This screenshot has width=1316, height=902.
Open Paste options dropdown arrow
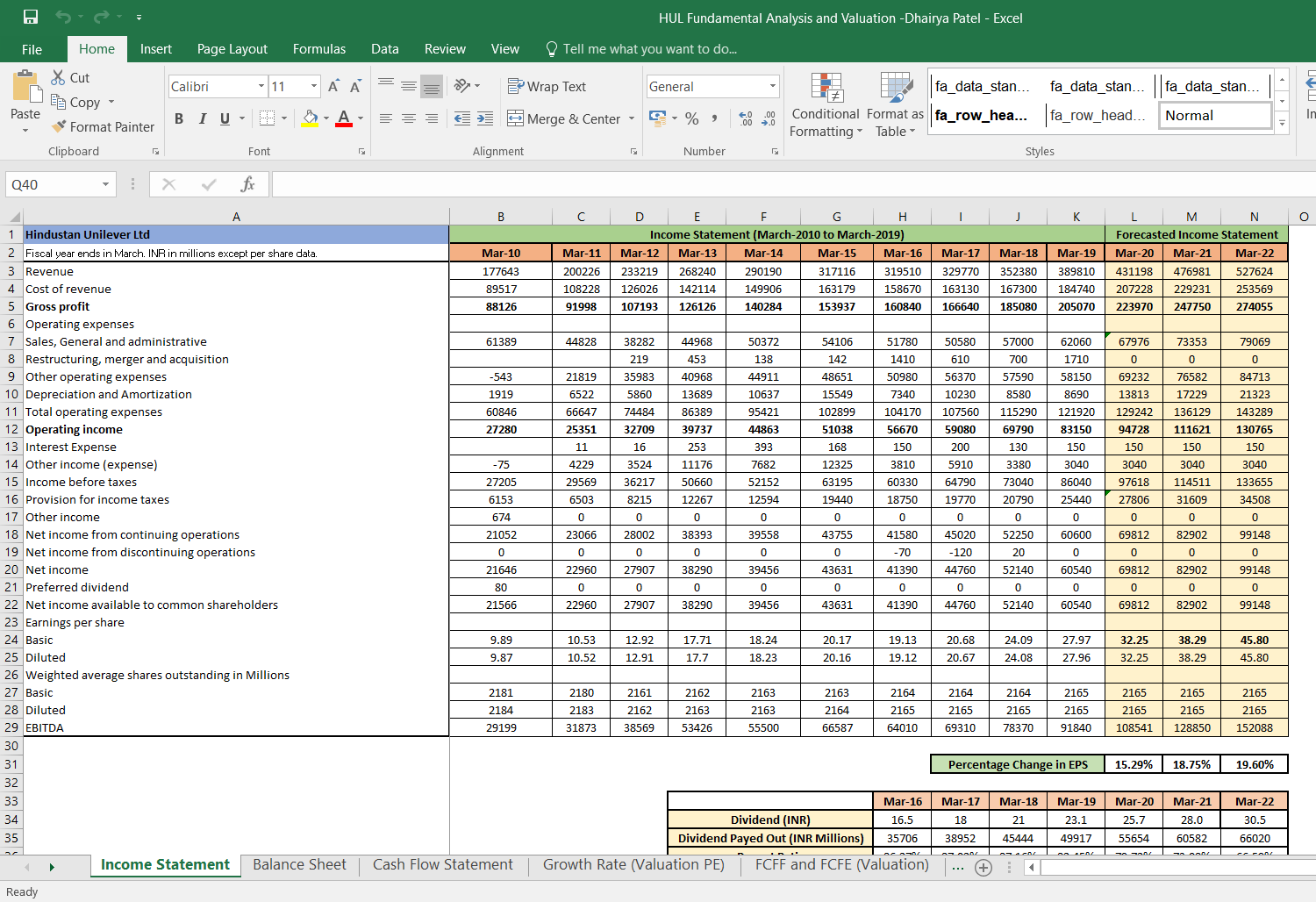point(25,130)
